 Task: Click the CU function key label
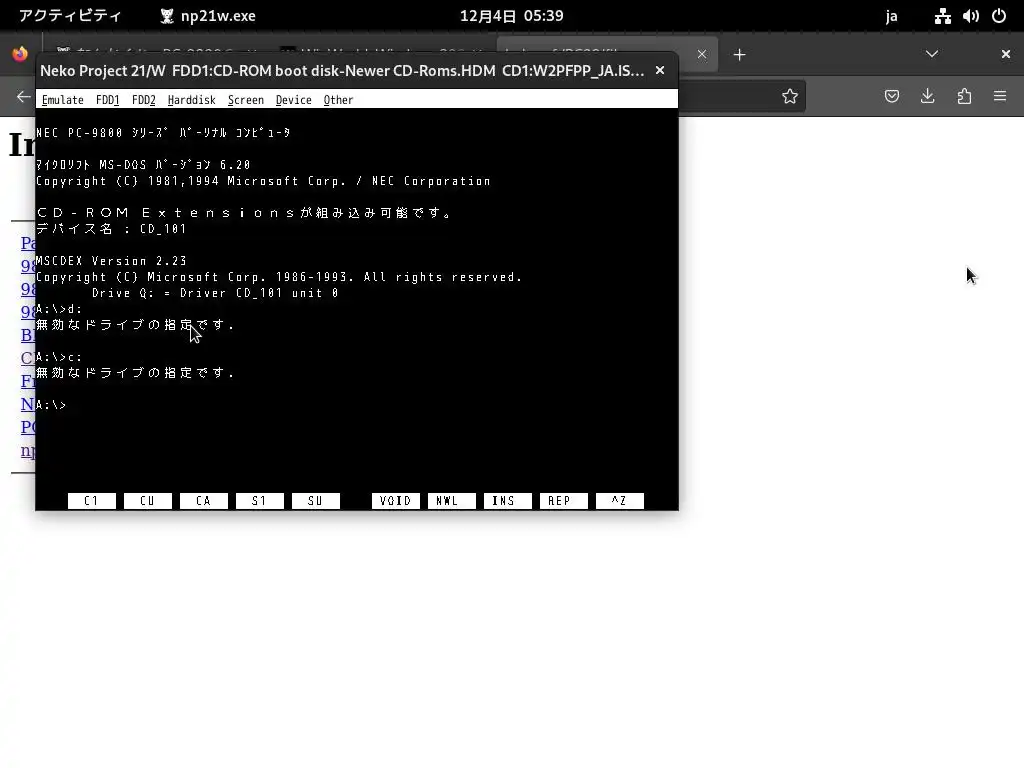pyautogui.click(x=148, y=501)
